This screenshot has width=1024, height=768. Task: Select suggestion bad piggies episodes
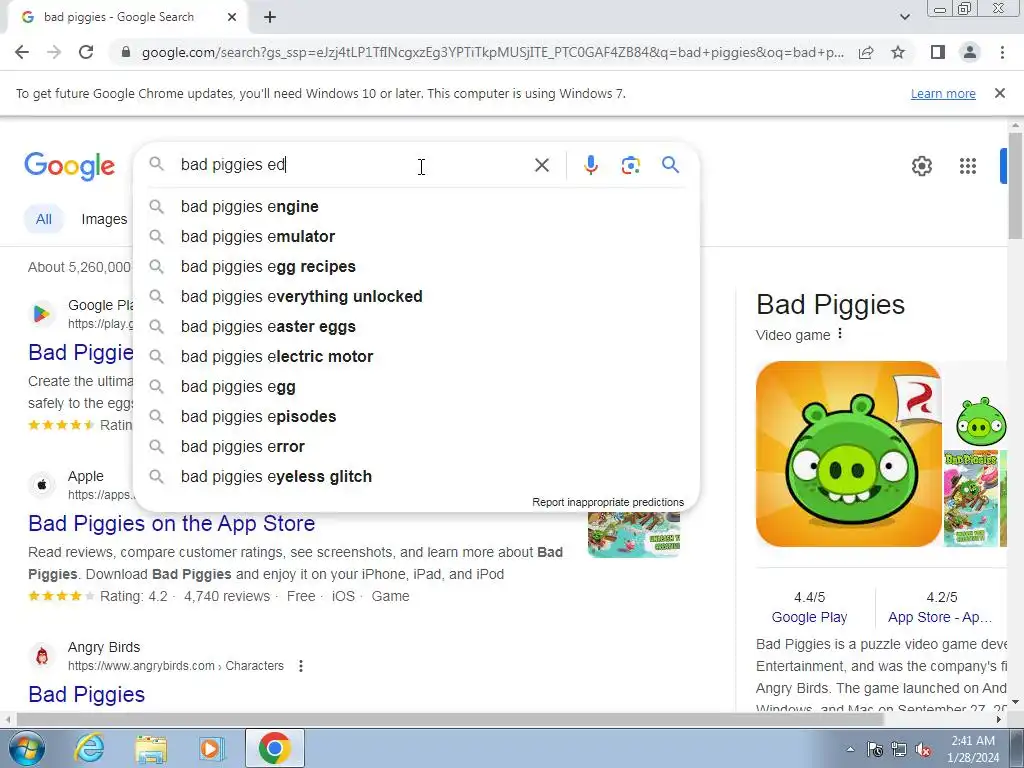point(416,417)
